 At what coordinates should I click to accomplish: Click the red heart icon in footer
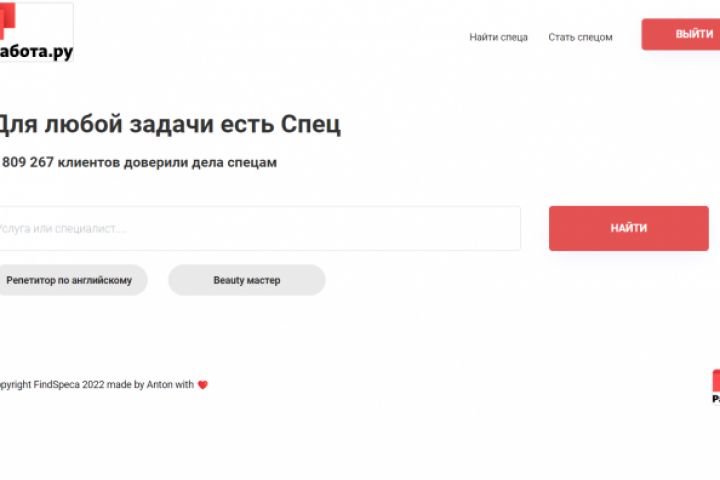tap(202, 384)
